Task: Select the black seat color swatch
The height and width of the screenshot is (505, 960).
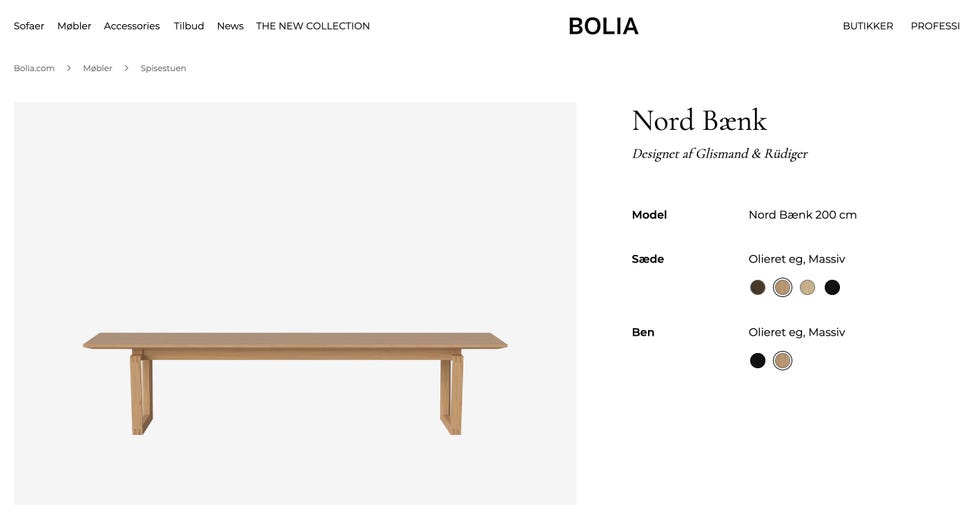Action: pyautogui.click(x=832, y=288)
